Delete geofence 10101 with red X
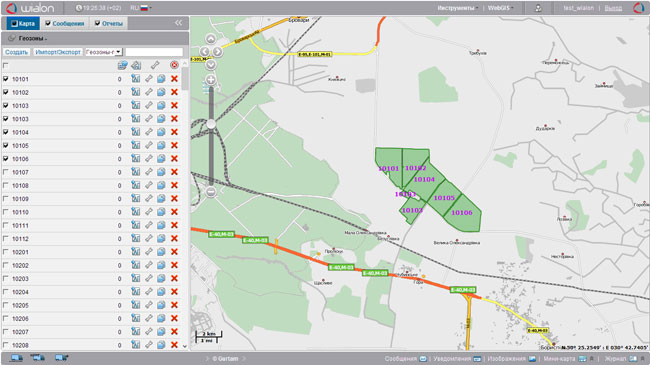This screenshot has height=365, width=650. pyautogui.click(x=174, y=79)
